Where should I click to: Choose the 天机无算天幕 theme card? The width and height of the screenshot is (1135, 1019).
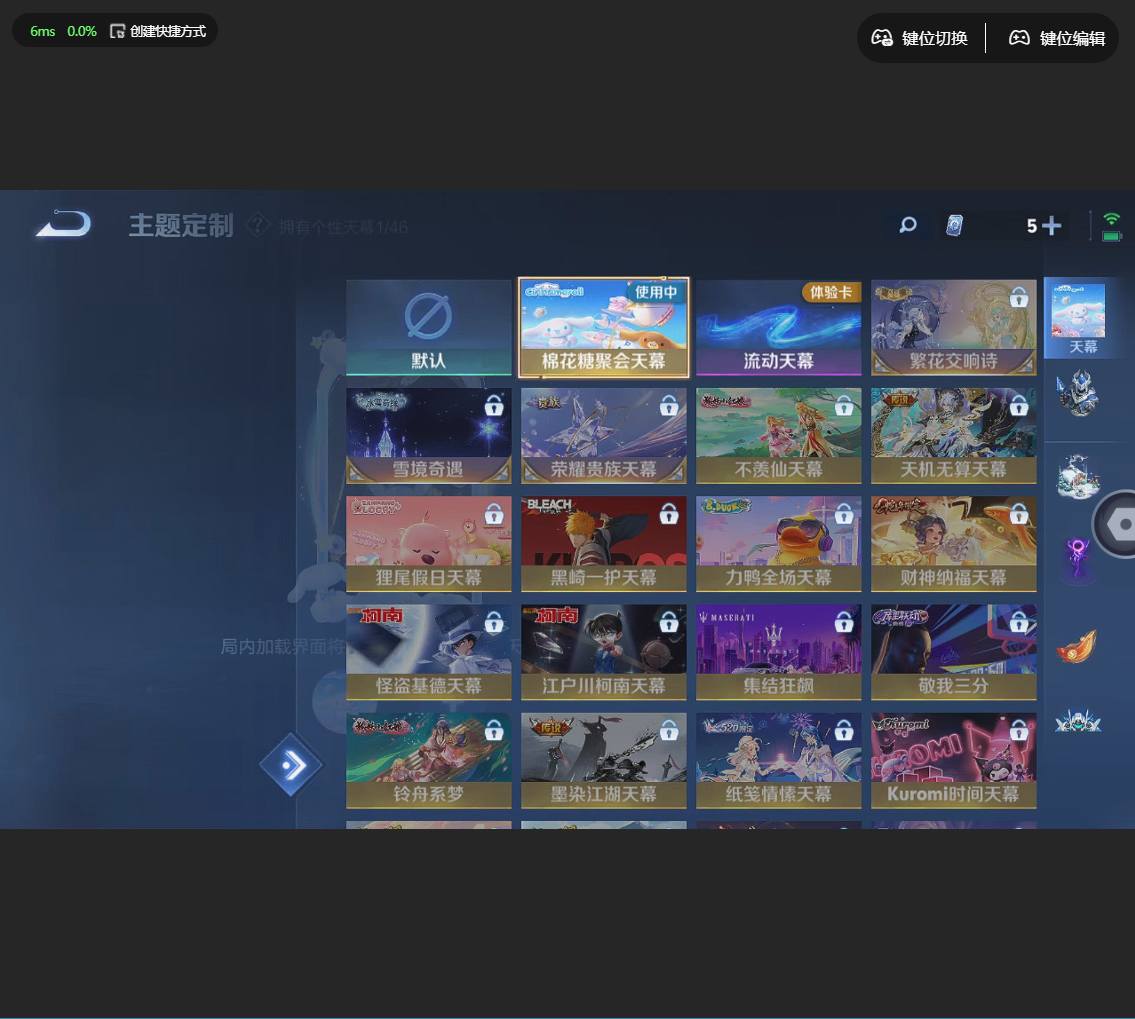pyautogui.click(x=954, y=436)
